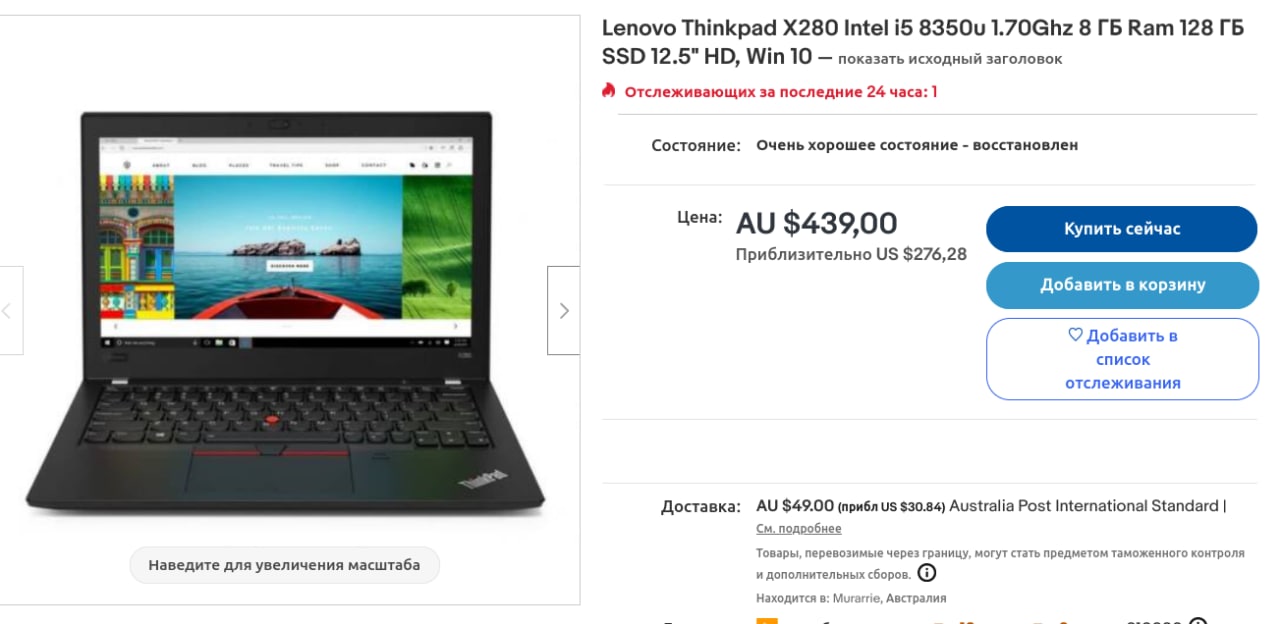Image resolution: width=1280 pixels, height=624 pixels.
Task: Go to previous product image arrow
Action: [10, 310]
